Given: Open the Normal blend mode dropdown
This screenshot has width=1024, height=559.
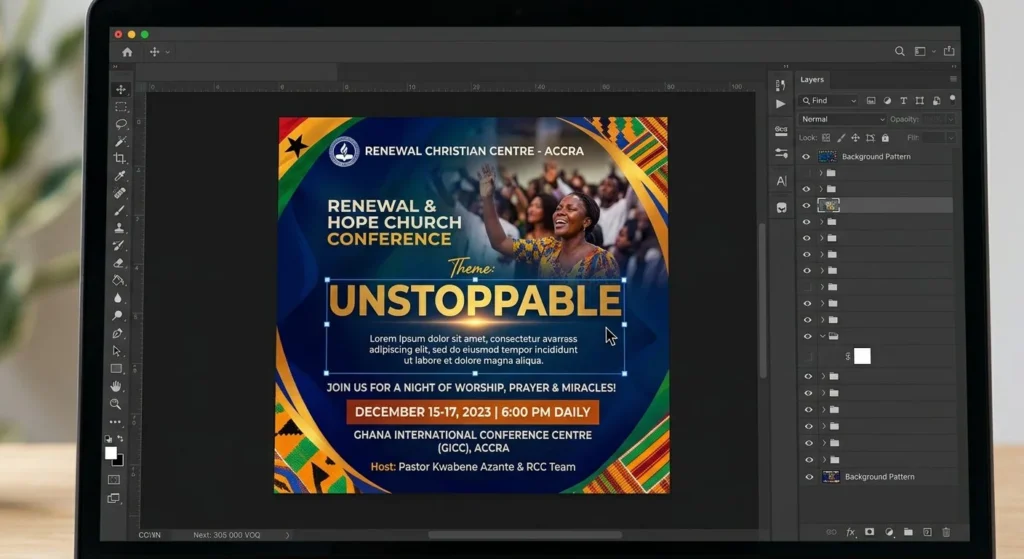Looking at the screenshot, I should click(842, 120).
